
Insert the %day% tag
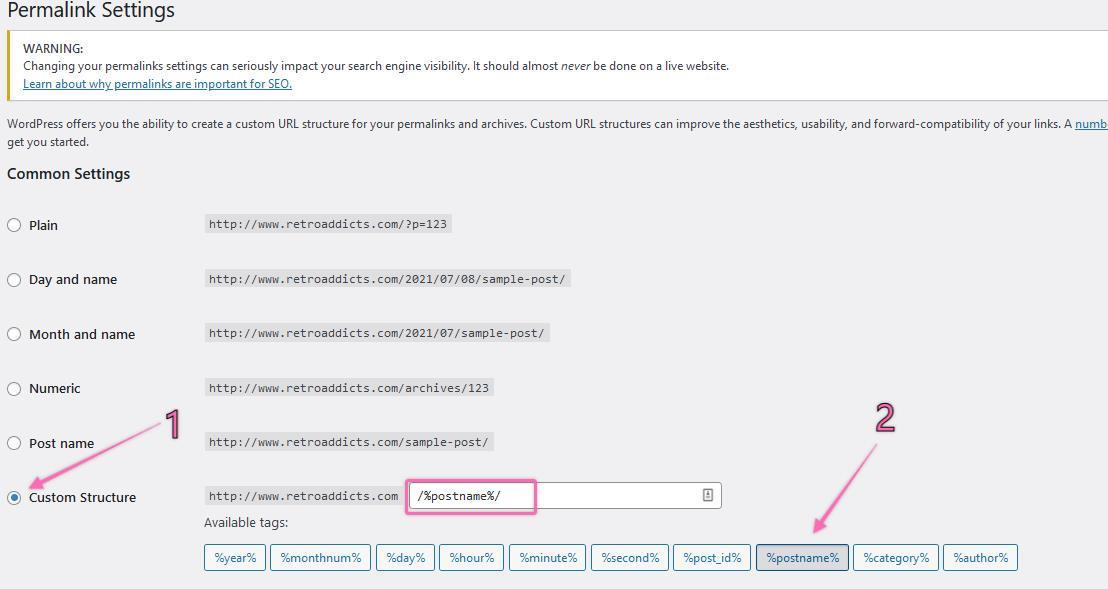405,557
